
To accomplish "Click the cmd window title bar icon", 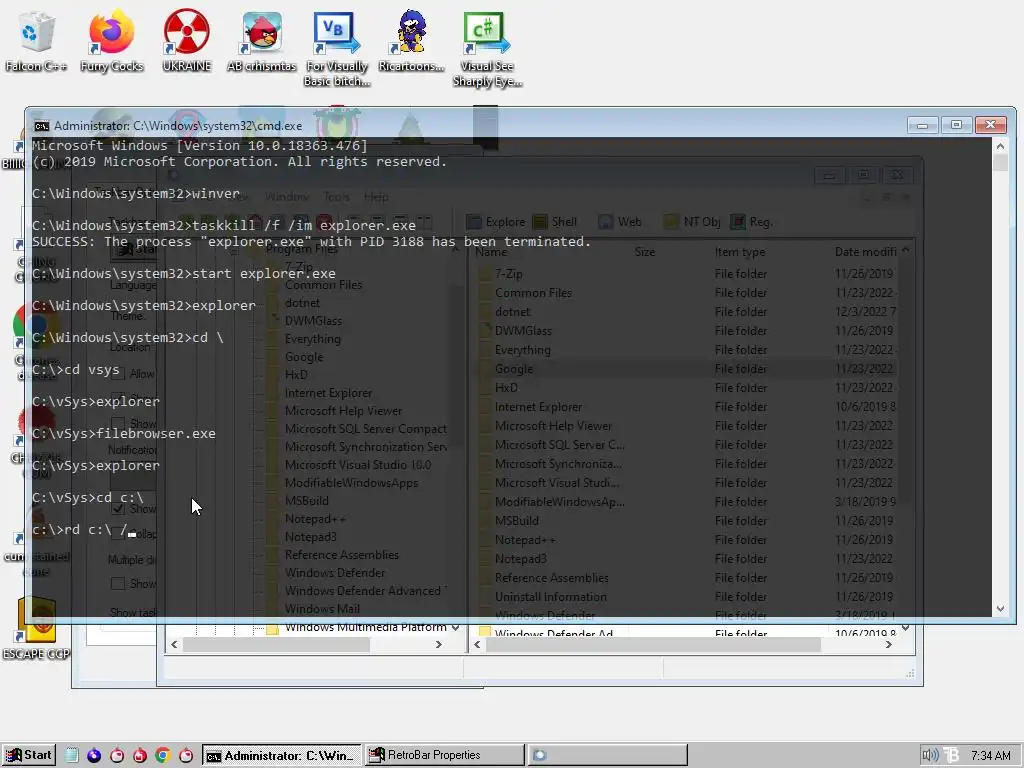I will coord(42,125).
